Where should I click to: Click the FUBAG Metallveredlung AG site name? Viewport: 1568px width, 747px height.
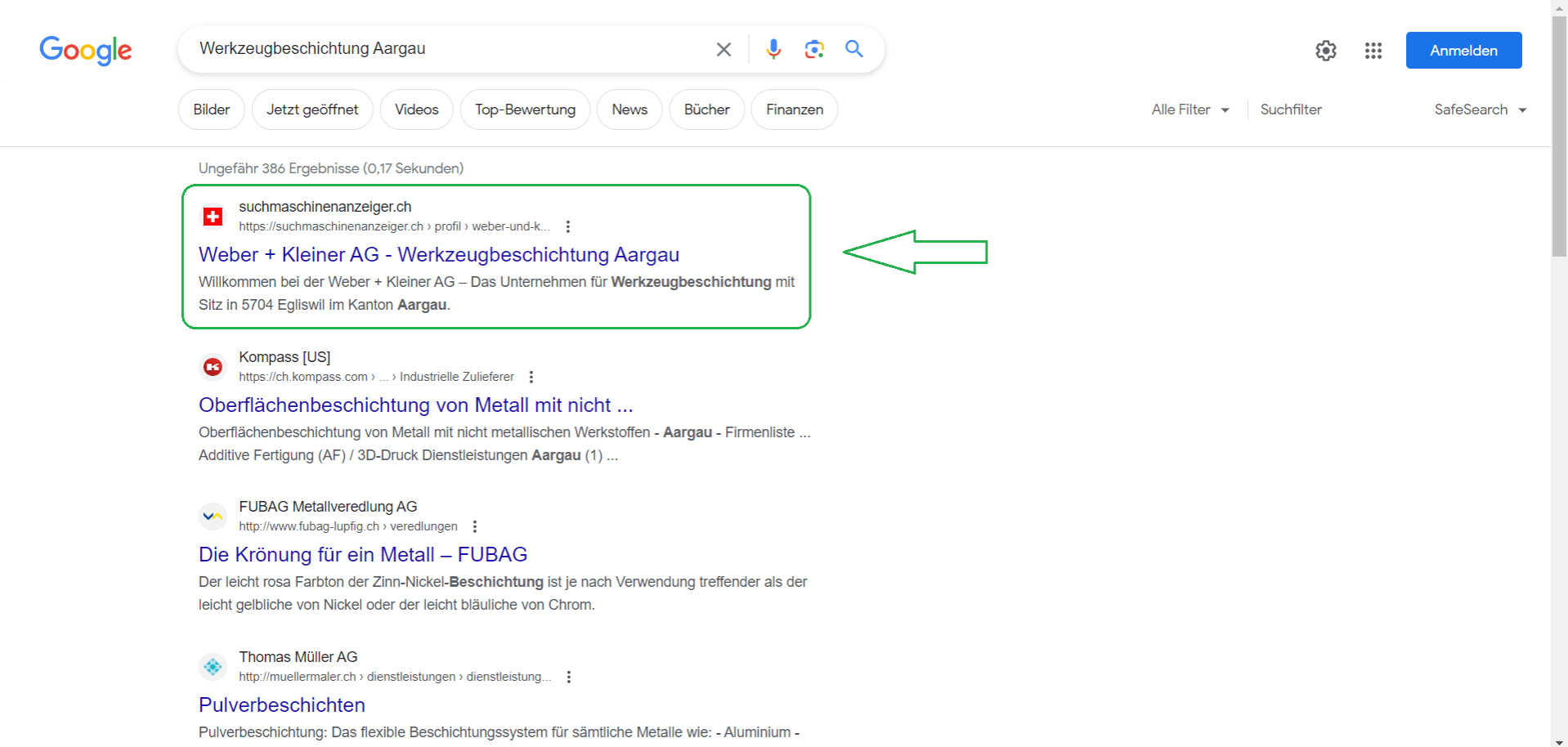328,507
